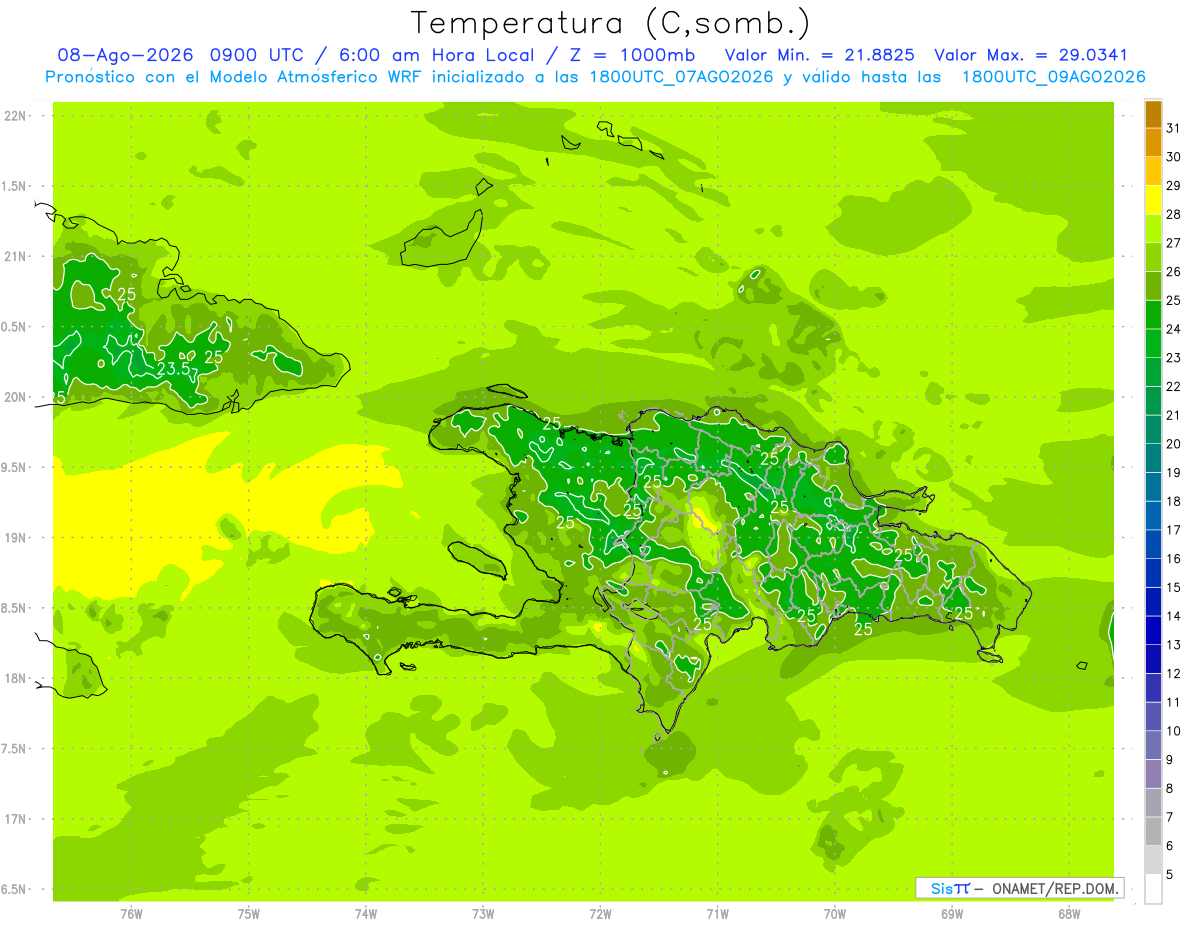Click the '18N' latitude axis label
1200x927 pixels.
point(16,679)
